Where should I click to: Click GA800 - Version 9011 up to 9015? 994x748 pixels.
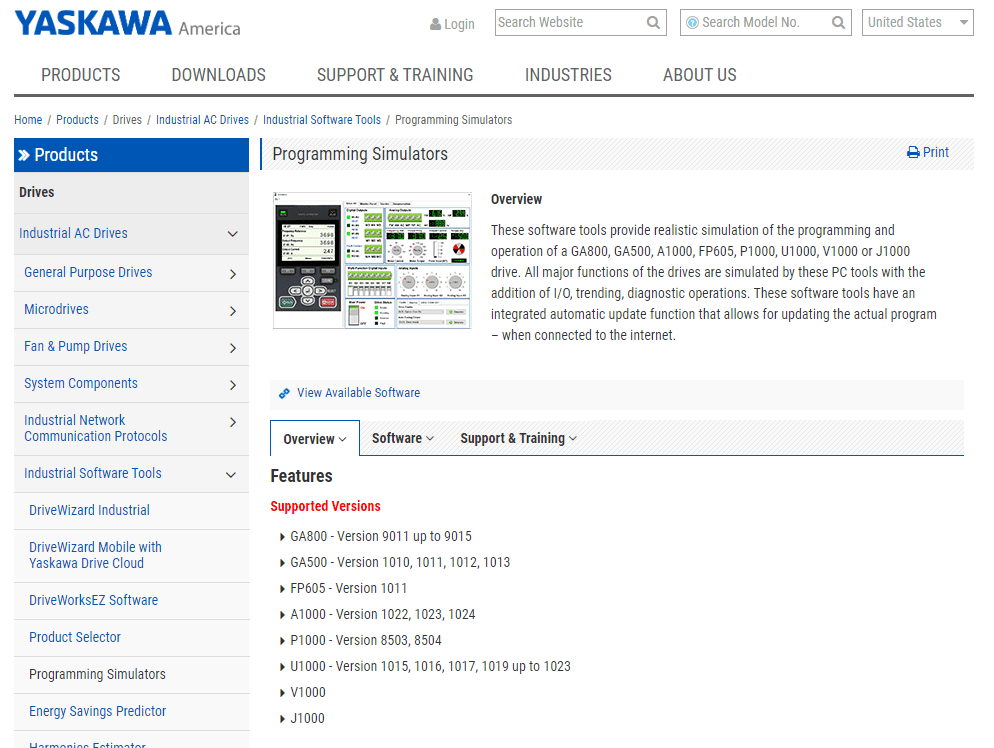click(x=380, y=536)
